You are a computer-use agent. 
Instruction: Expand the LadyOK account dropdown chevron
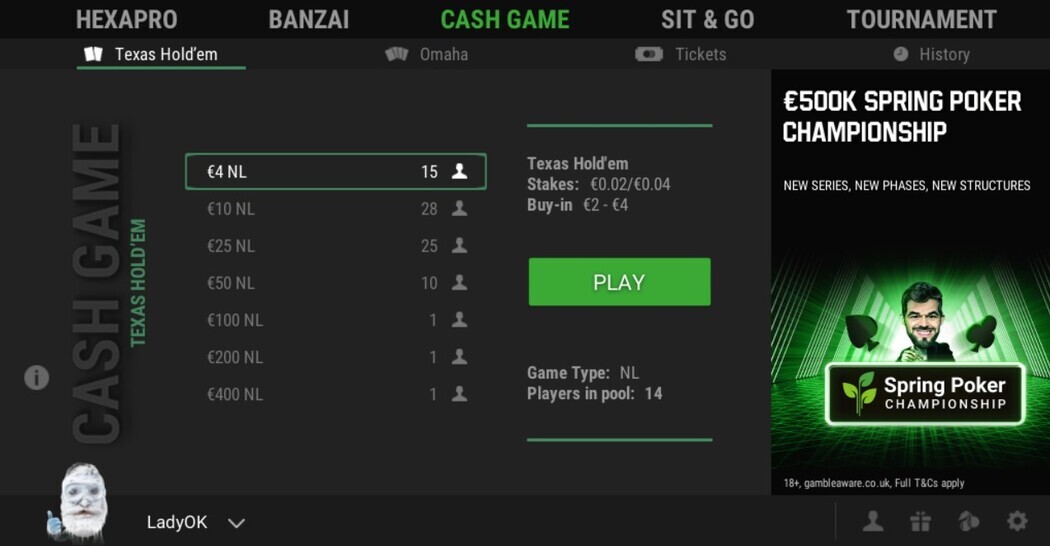[x=236, y=523]
